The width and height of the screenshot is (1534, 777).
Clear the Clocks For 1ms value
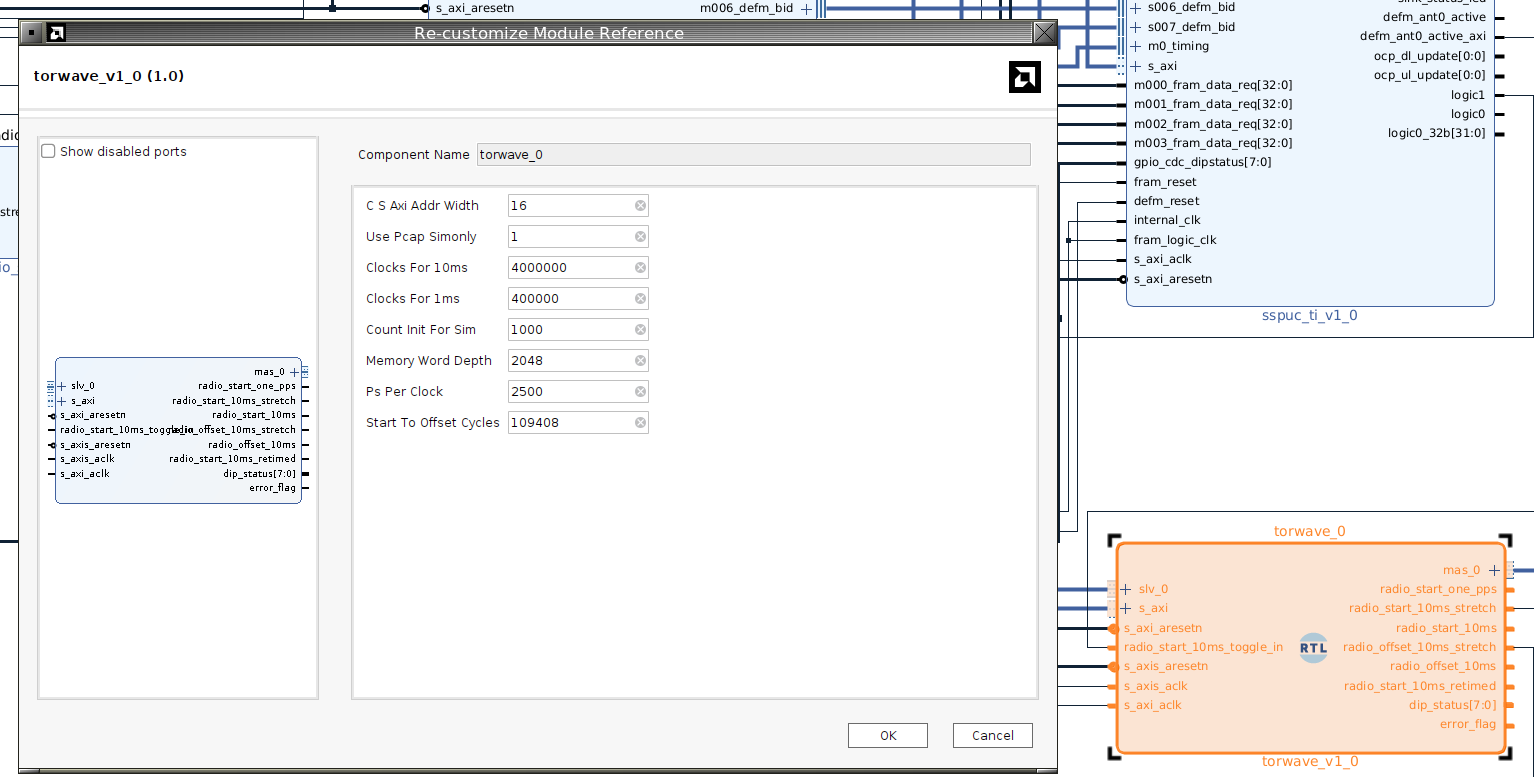pyautogui.click(x=640, y=298)
